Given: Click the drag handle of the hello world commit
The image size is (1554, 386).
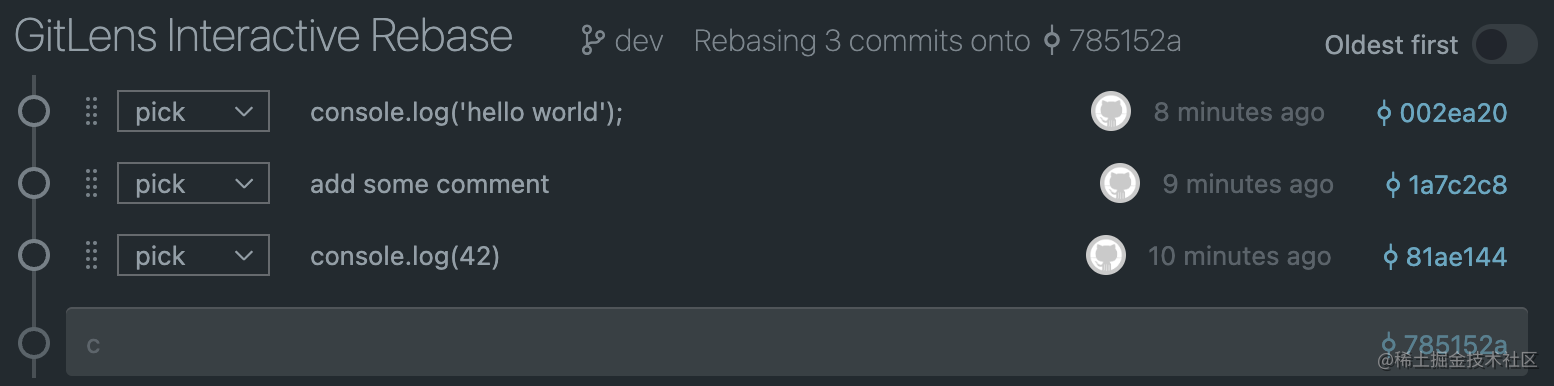Looking at the screenshot, I should tap(91, 112).
